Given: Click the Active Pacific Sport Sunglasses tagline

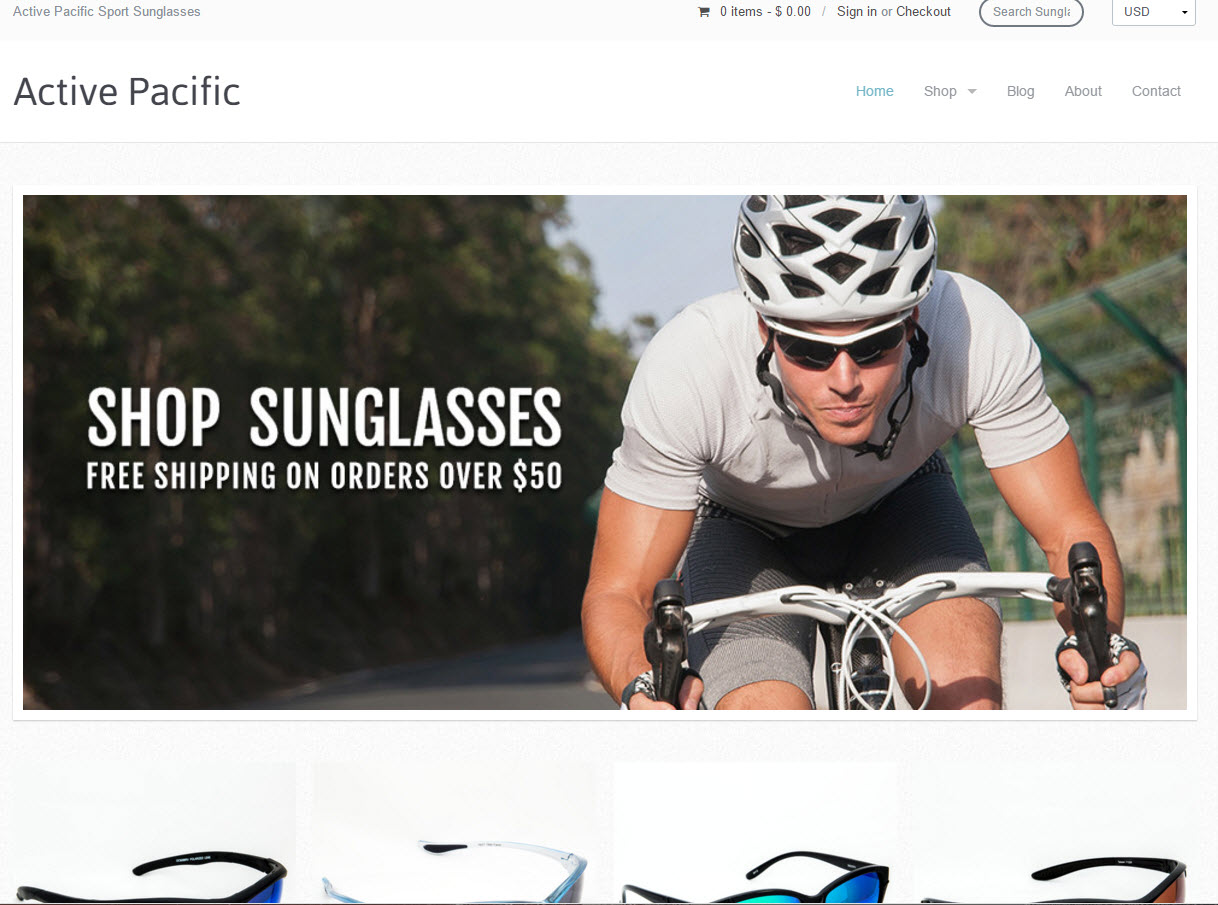Looking at the screenshot, I should click(x=107, y=12).
